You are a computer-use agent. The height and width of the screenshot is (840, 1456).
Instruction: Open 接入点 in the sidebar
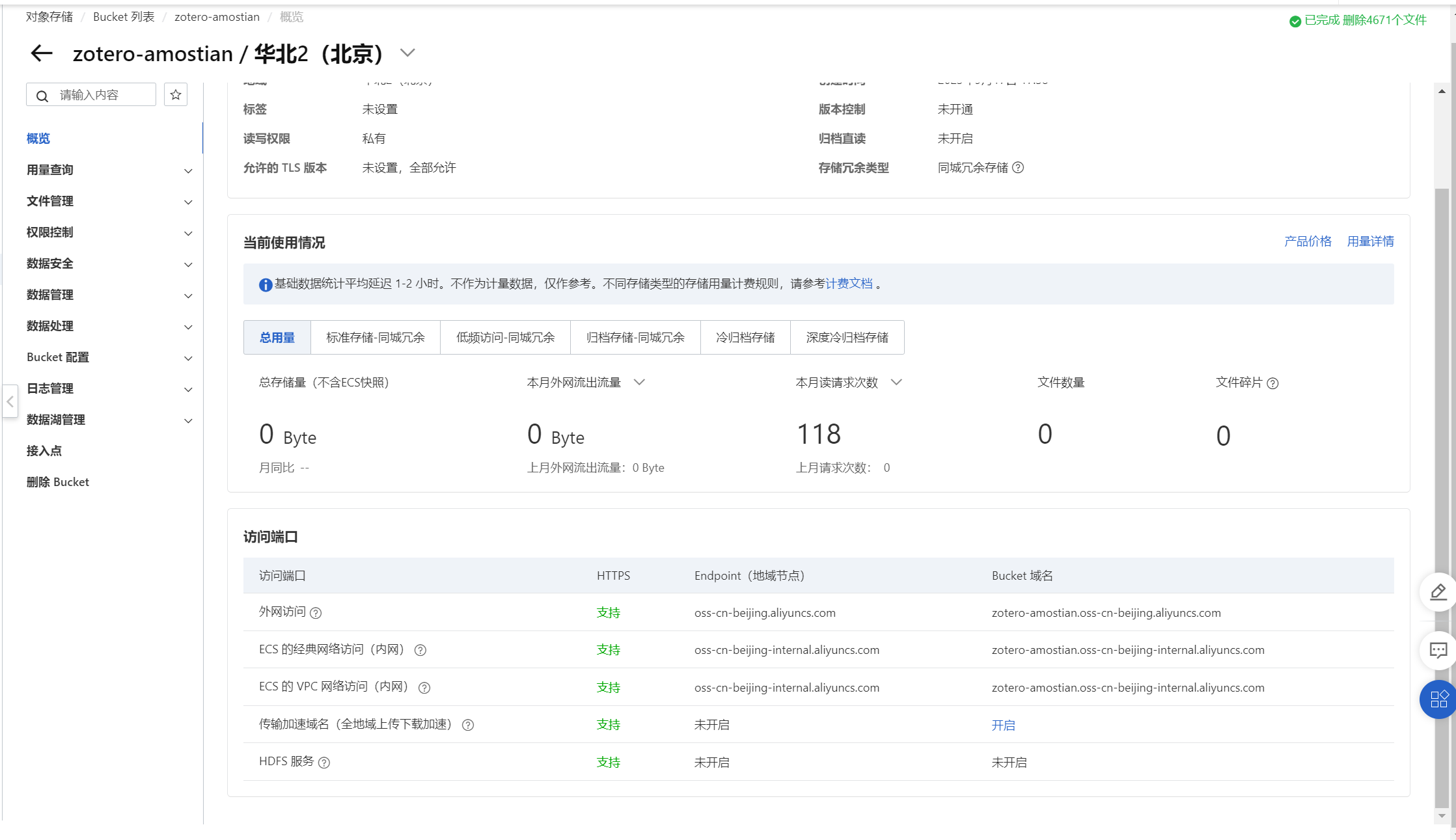point(44,451)
